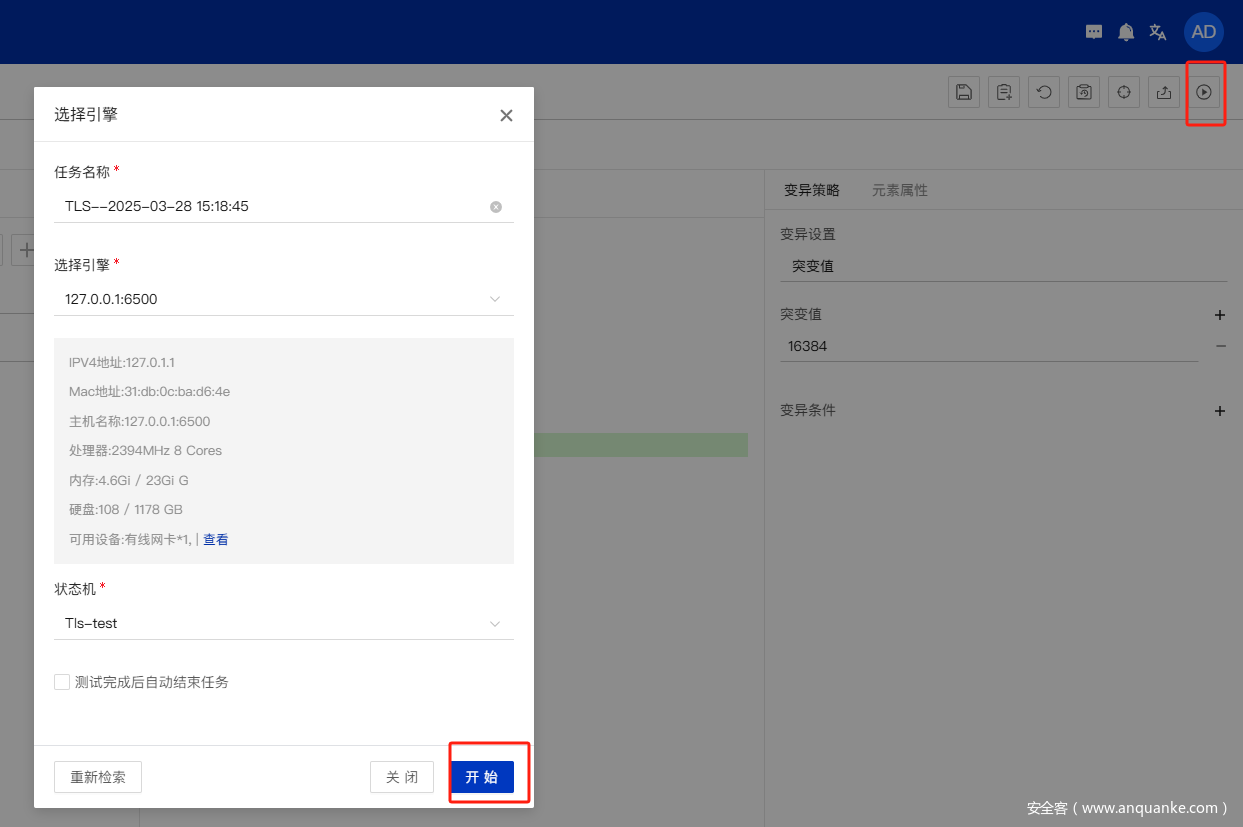Open the 状态机 dropdown showing Tls-test
1243x827 pixels.
coord(283,623)
